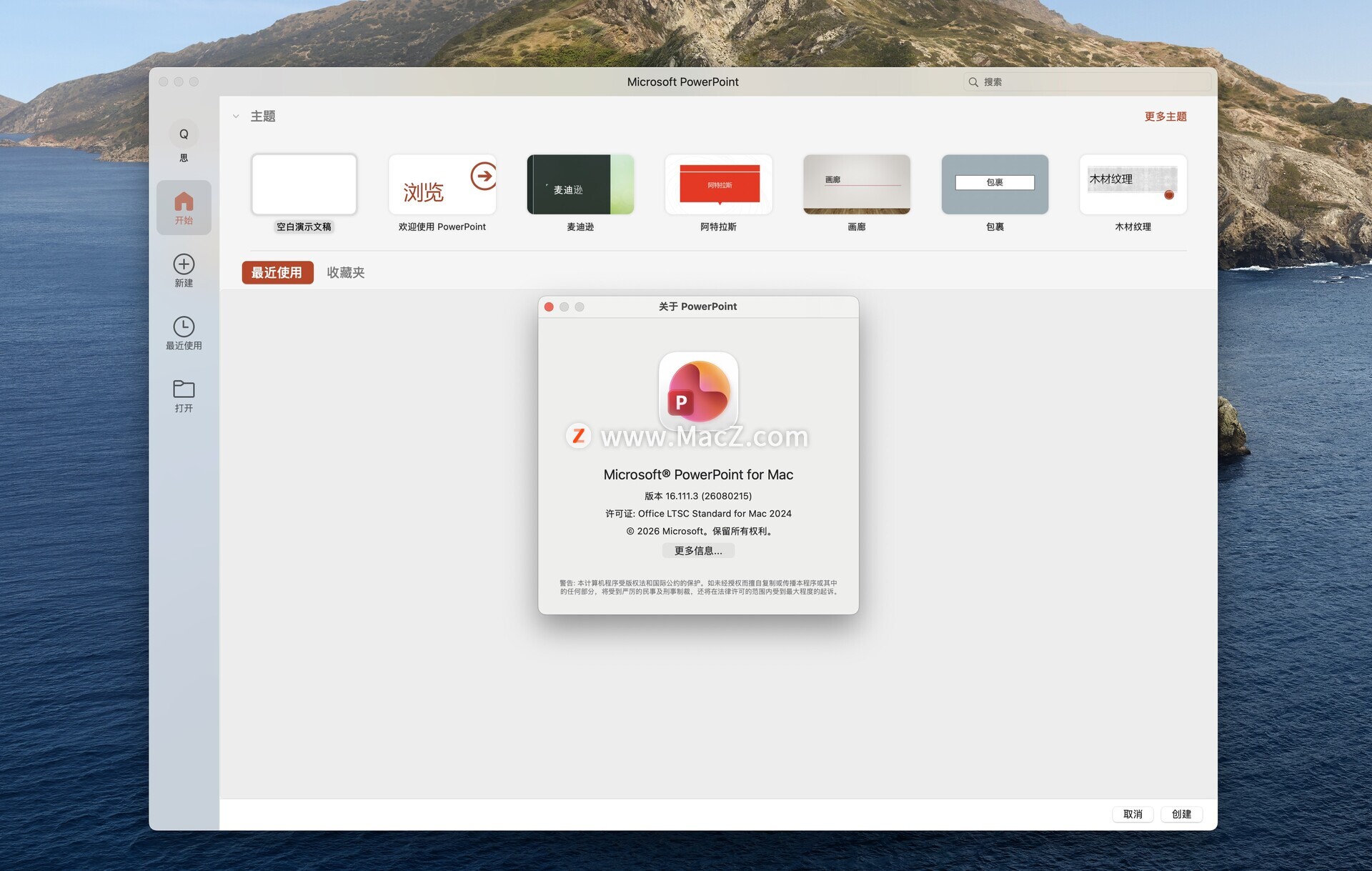Click the PowerPoint app icon in About dialog
The height and width of the screenshot is (871, 1372).
(698, 392)
